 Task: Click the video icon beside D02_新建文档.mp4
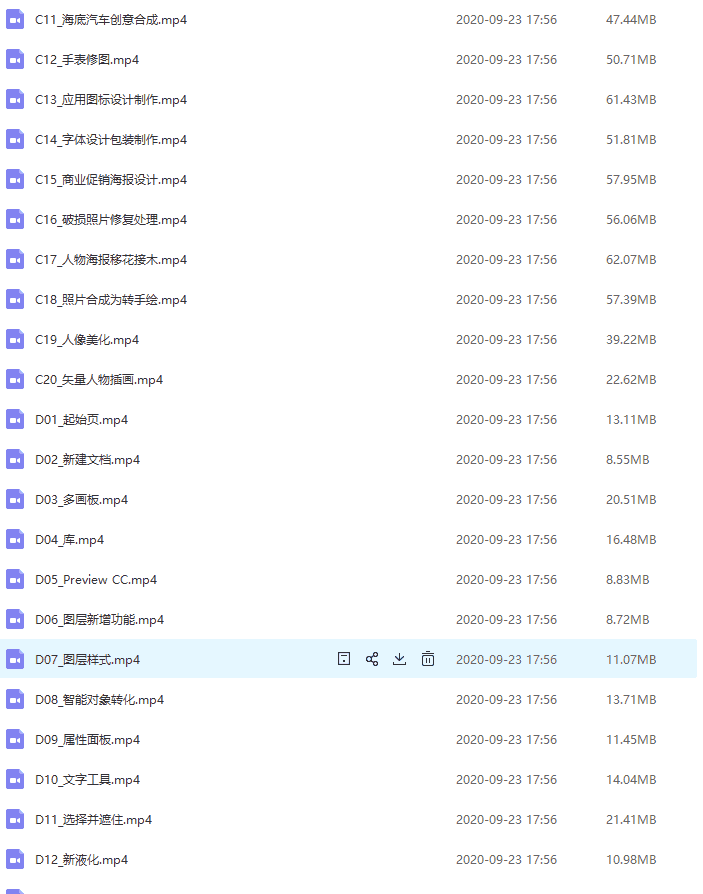[x=15, y=460]
